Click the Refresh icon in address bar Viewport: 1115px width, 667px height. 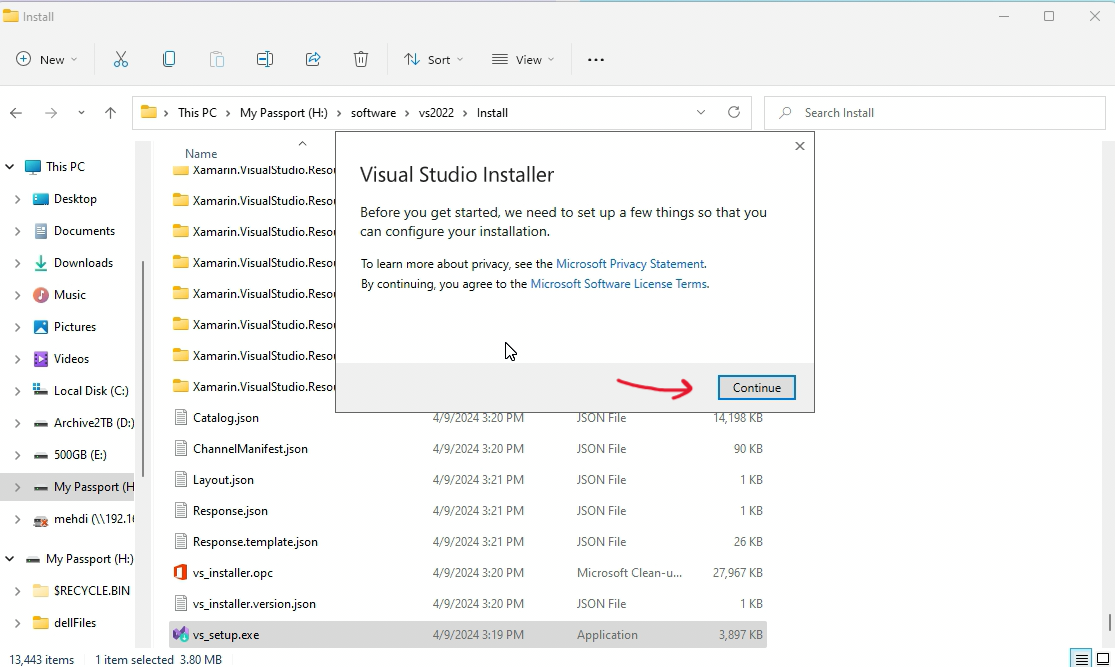click(x=734, y=112)
